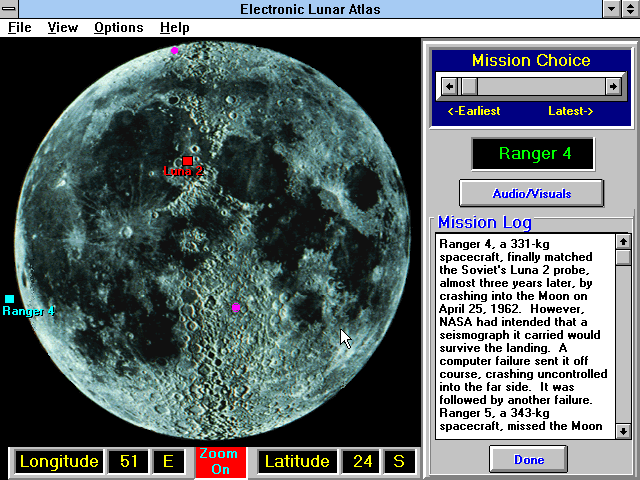This screenshot has height=480, width=640.
Task: Click the left arrow of the Mission Choice scrollbar
Action: coord(449,86)
